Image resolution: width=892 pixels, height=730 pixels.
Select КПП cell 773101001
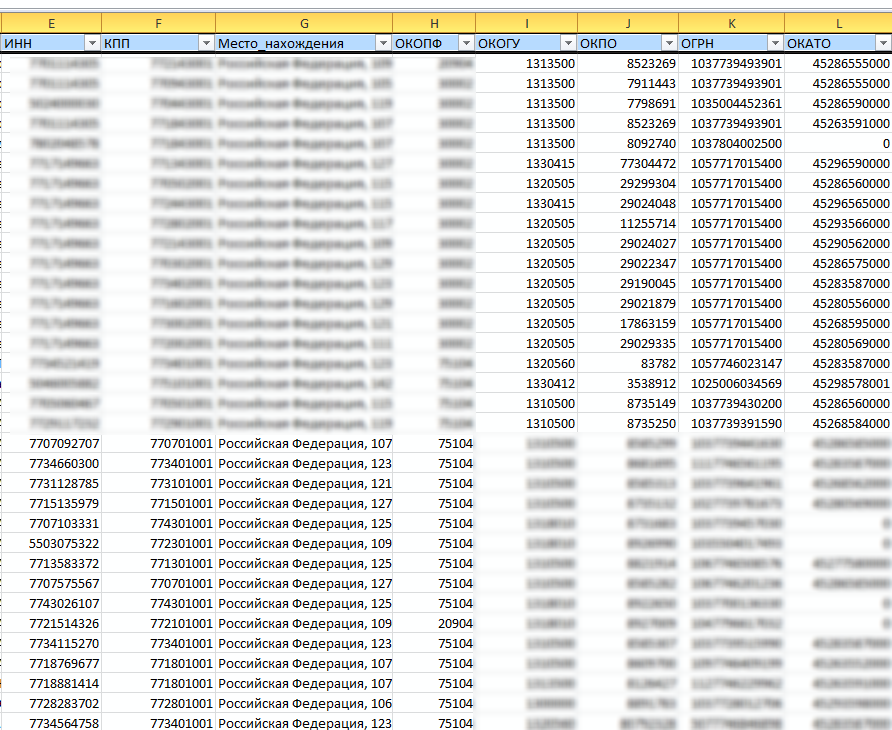point(158,484)
